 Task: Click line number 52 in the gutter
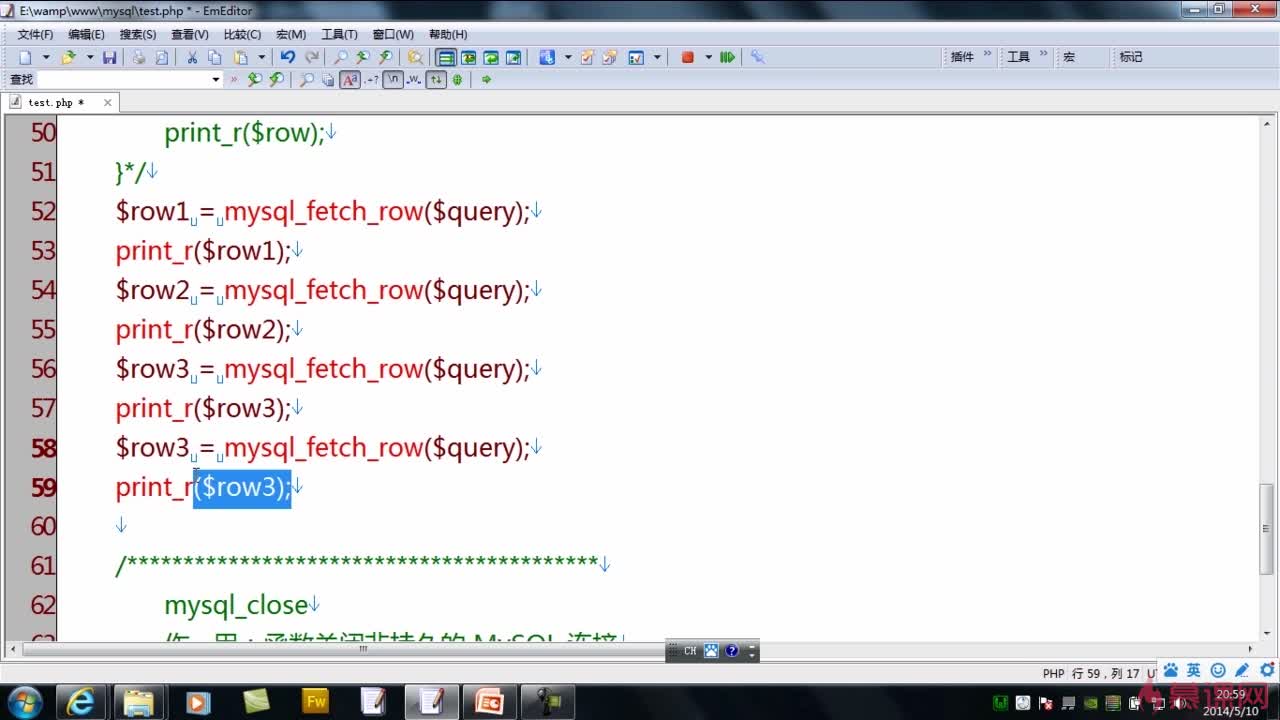tap(43, 211)
